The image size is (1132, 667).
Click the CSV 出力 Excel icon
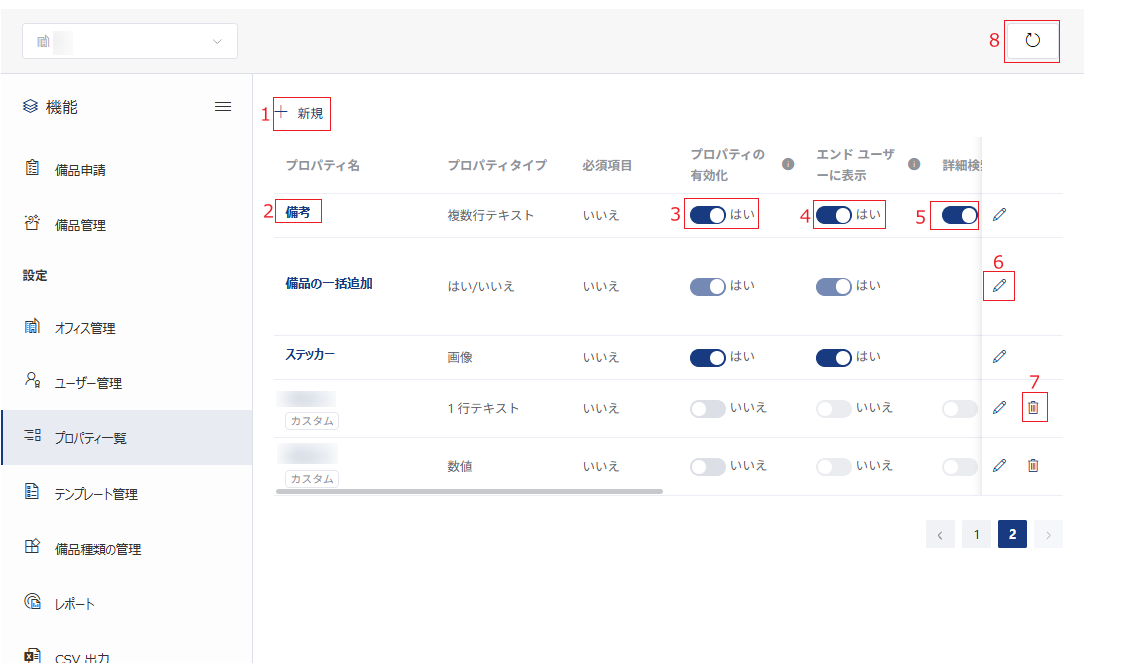[x=32, y=655]
